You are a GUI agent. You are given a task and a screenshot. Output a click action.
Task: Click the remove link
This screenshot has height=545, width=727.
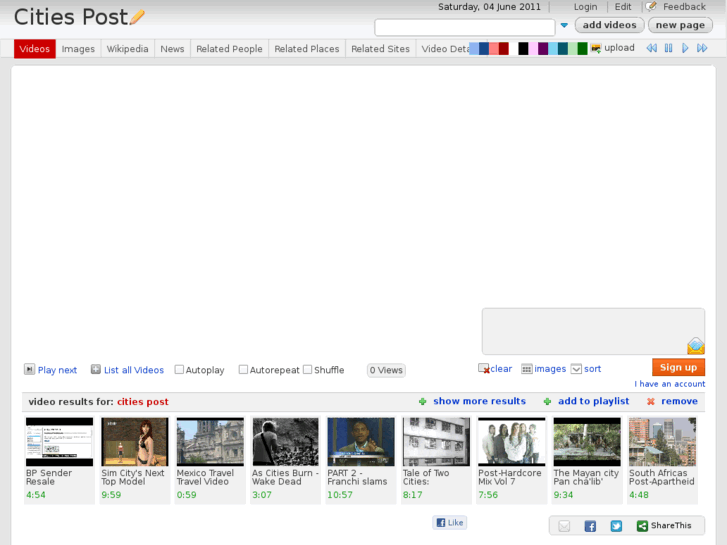(679, 401)
